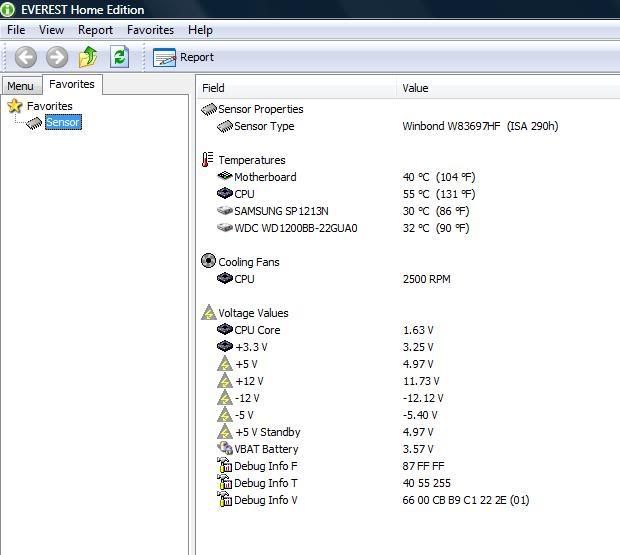Click the Sensor chip icon in tree
Image resolution: width=620 pixels, height=555 pixels.
click(x=34, y=123)
